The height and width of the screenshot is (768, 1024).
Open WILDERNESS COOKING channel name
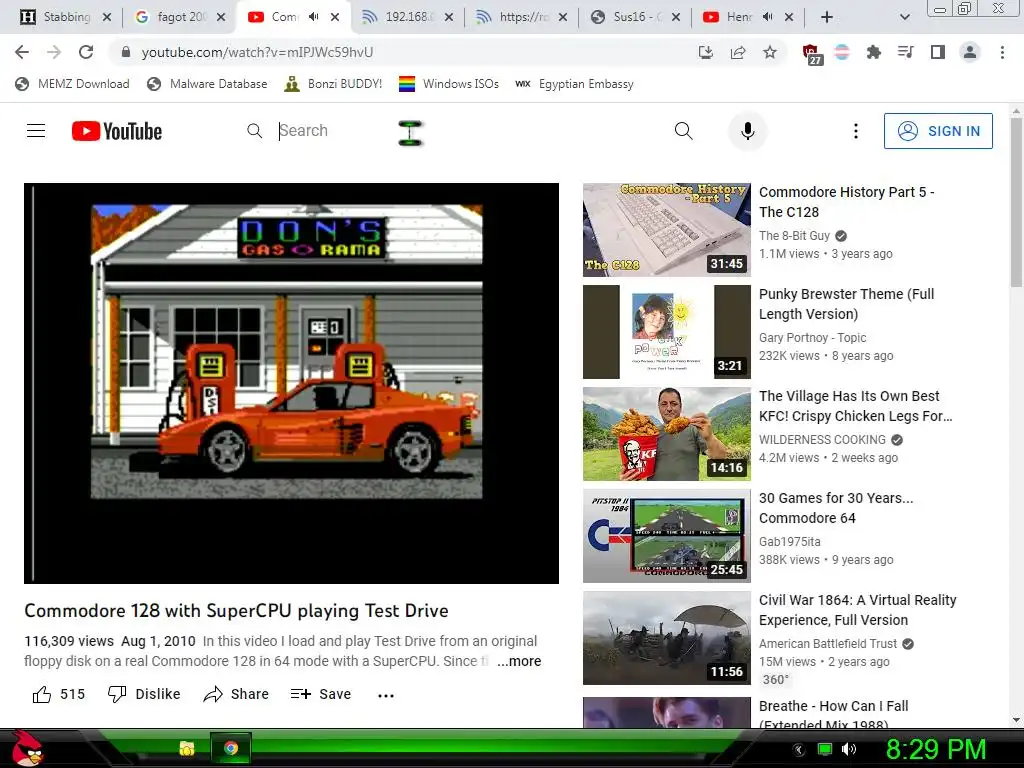(x=822, y=440)
